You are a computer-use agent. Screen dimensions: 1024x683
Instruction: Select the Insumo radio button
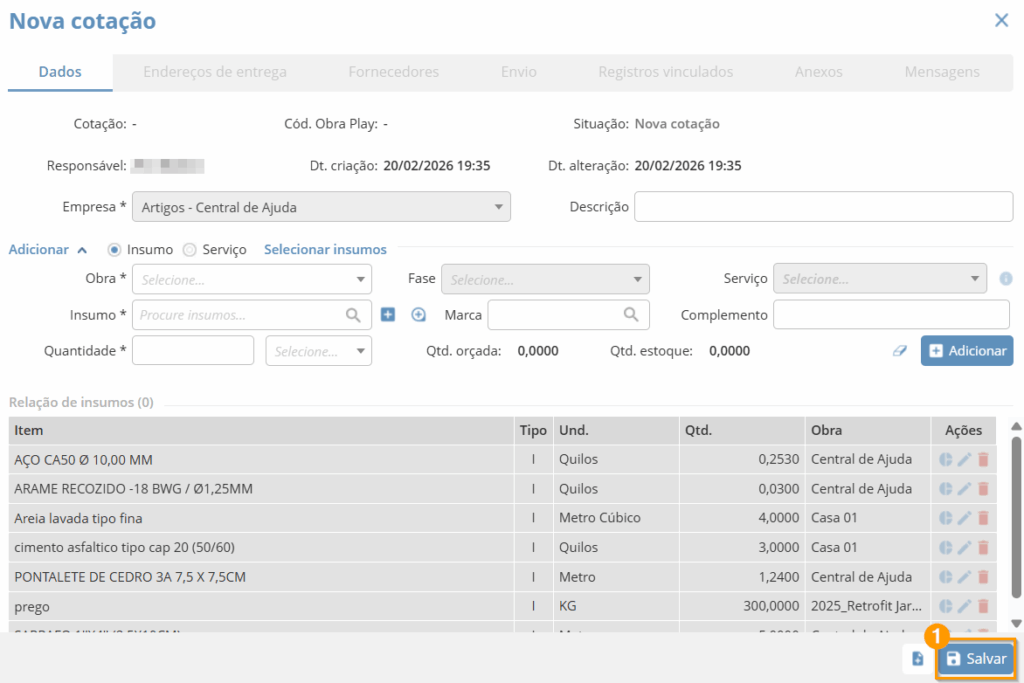point(115,250)
